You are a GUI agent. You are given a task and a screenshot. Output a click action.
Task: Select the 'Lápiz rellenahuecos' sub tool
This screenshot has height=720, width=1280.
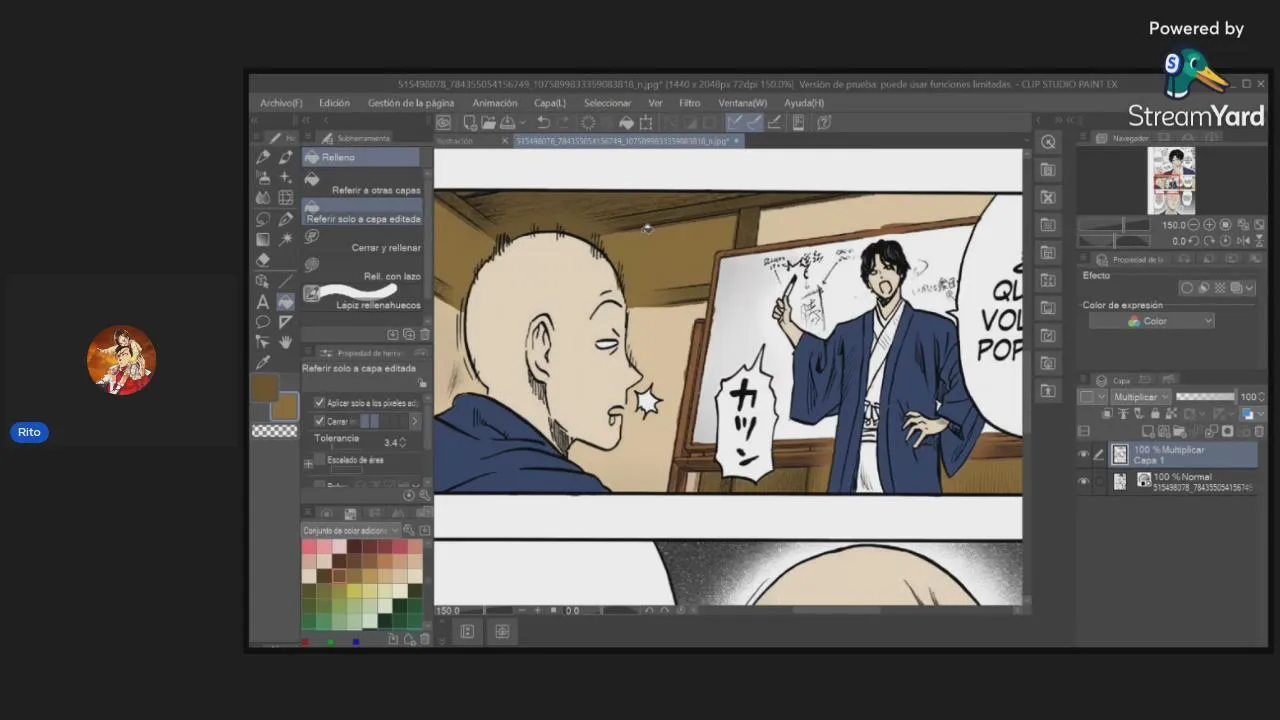[x=362, y=296]
